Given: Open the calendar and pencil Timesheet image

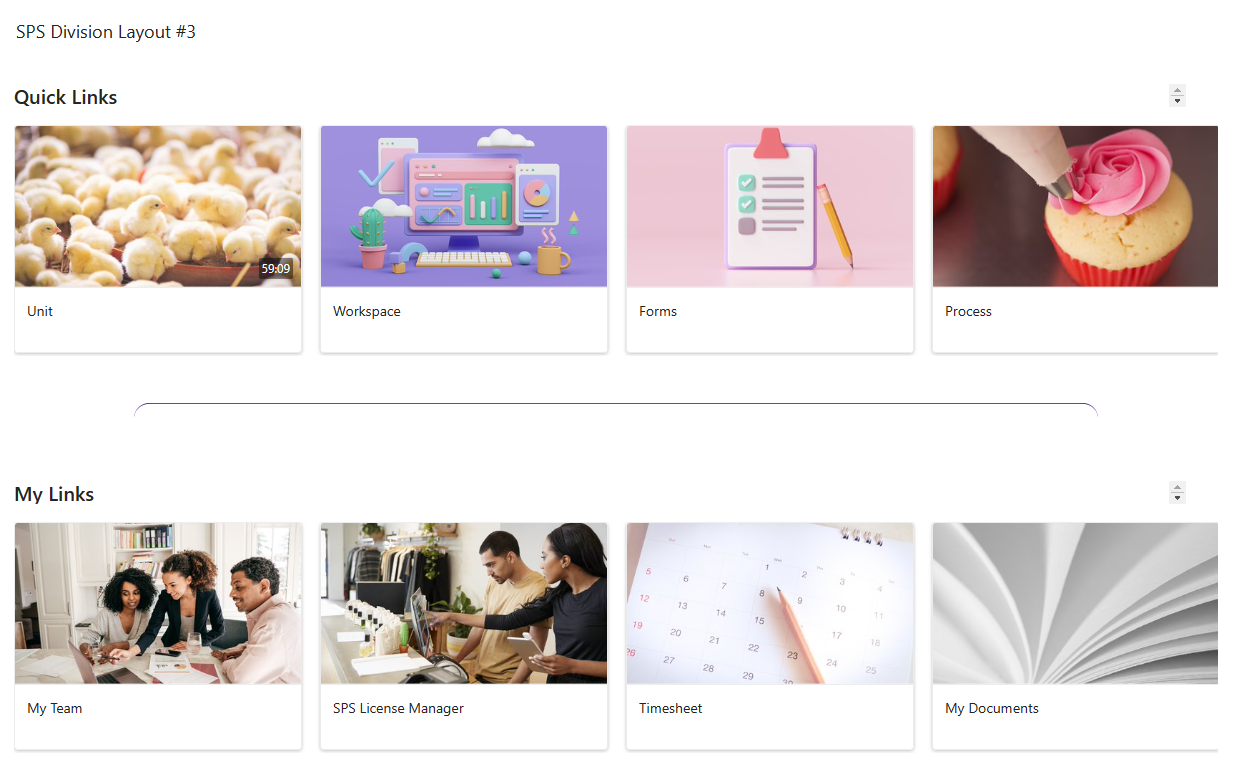Looking at the screenshot, I should [x=770, y=603].
